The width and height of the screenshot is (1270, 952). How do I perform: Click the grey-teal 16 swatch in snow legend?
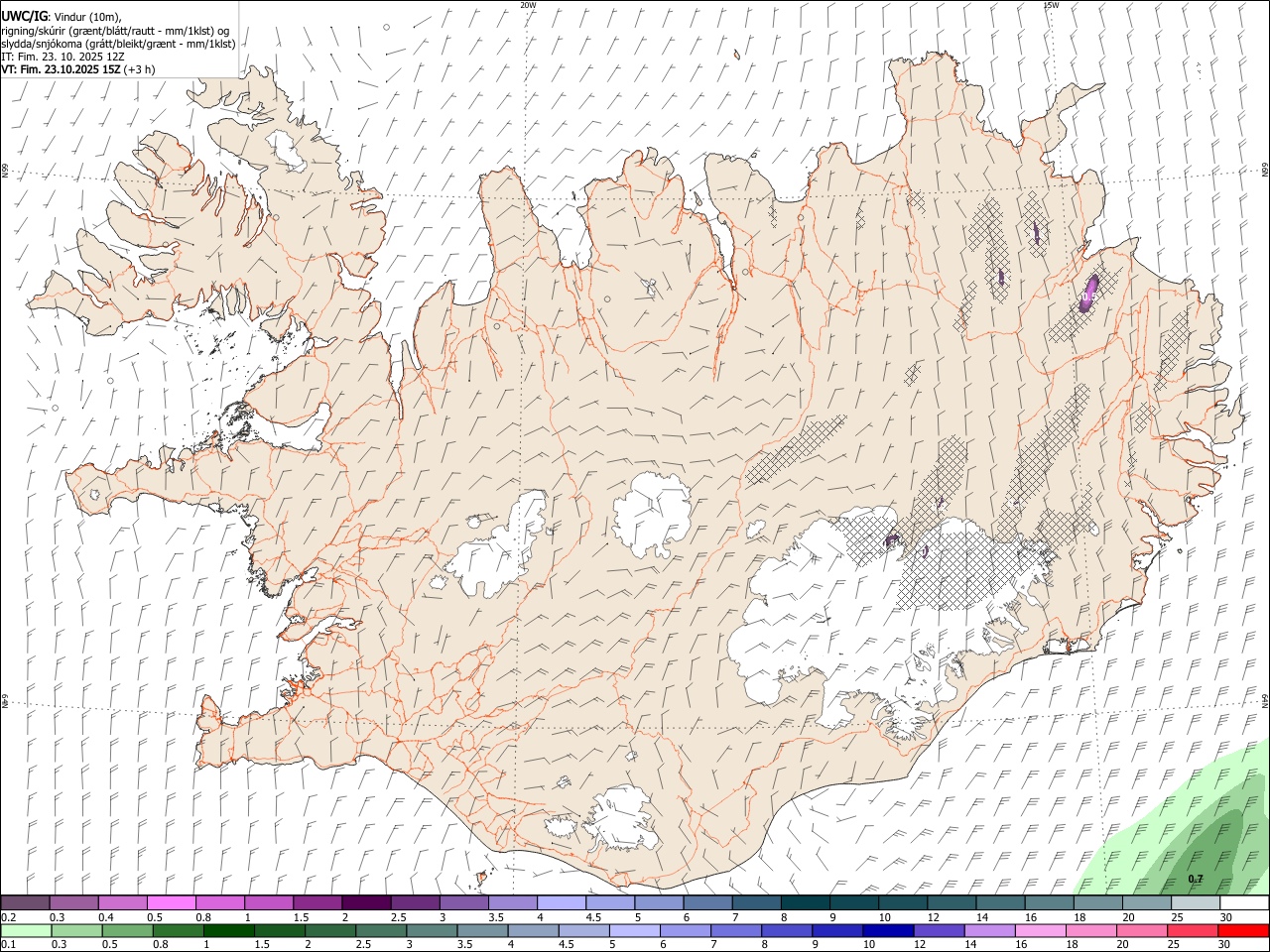[x=1049, y=902]
